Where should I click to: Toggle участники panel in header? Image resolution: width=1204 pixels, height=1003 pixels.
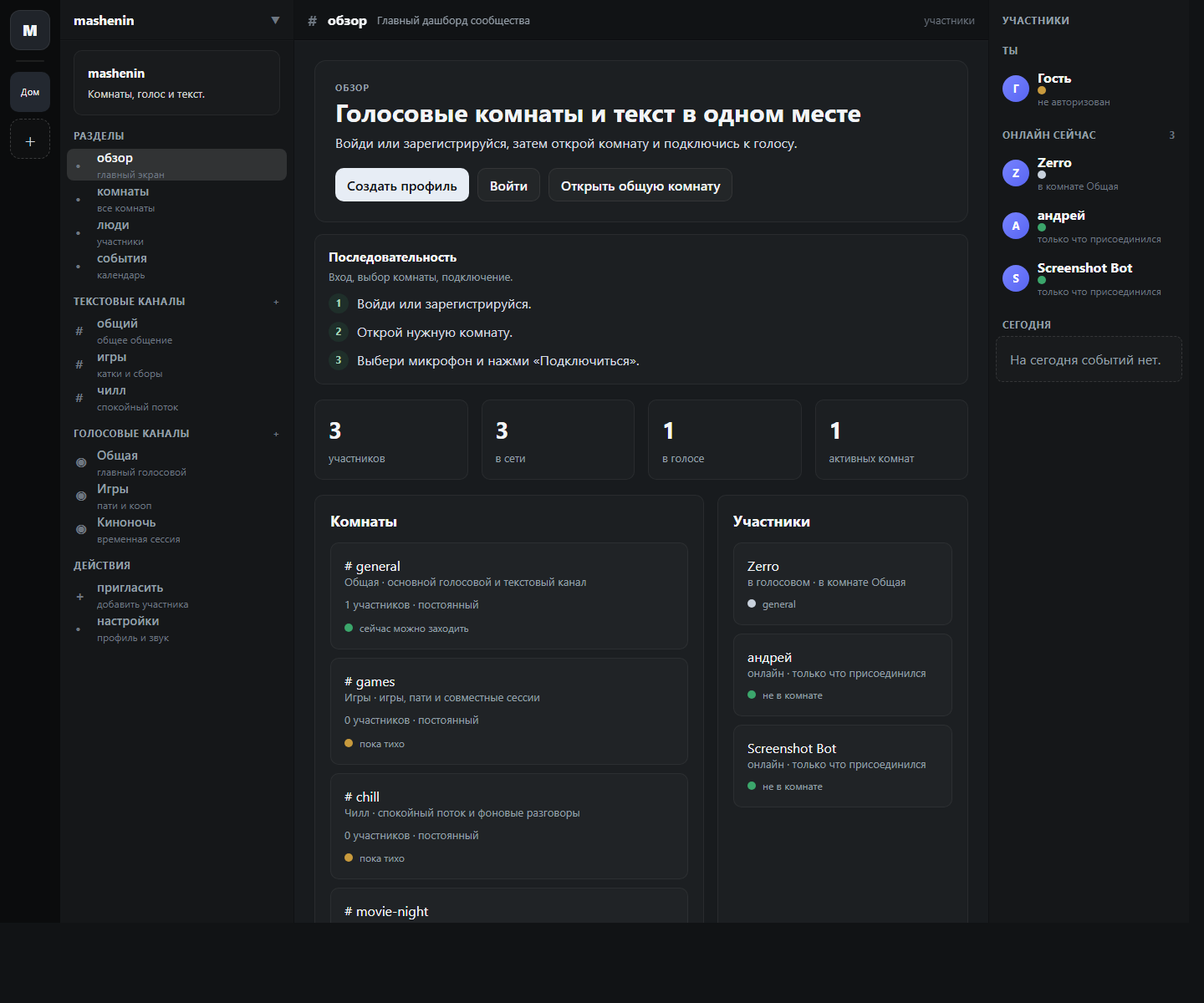(x=949, y=21)
